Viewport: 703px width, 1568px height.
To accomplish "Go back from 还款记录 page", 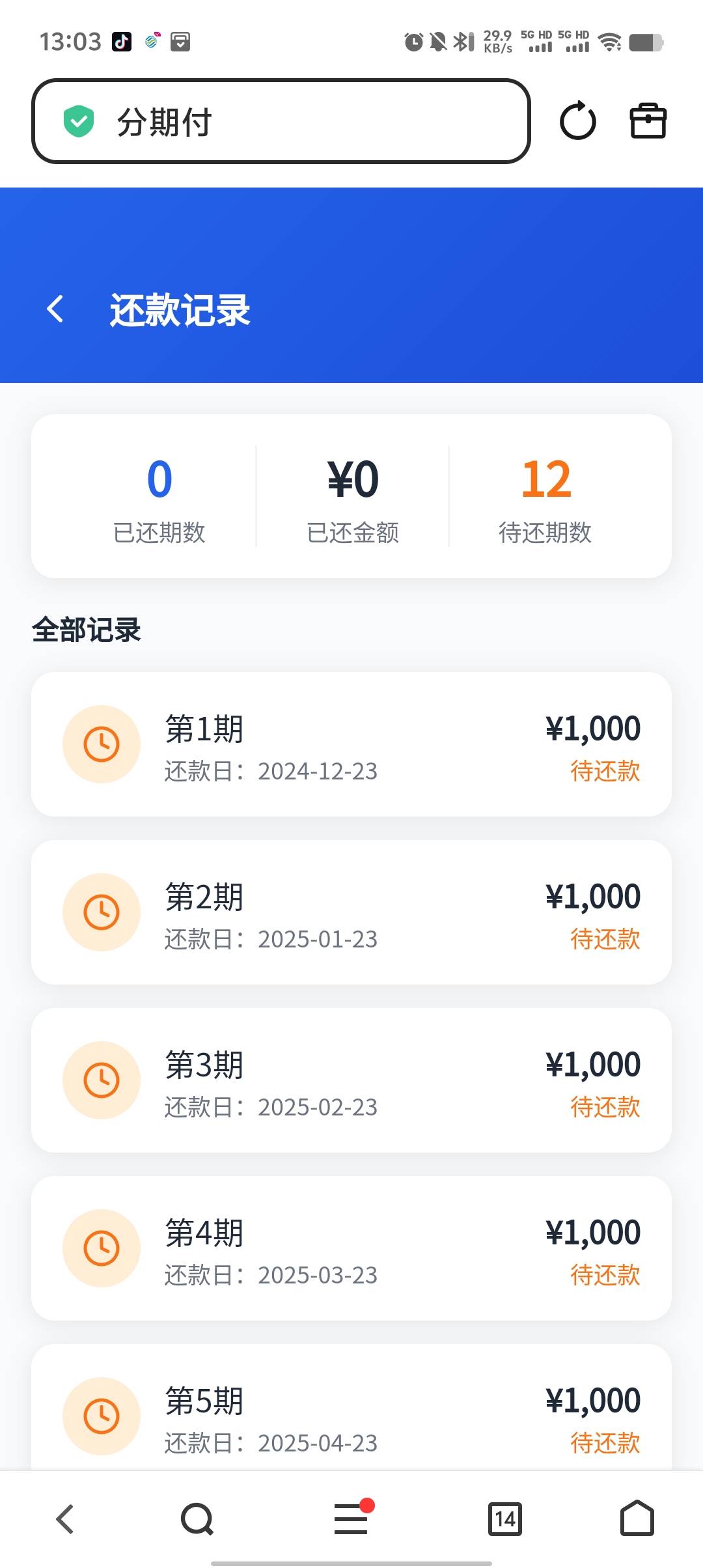I will pos(56,309).
